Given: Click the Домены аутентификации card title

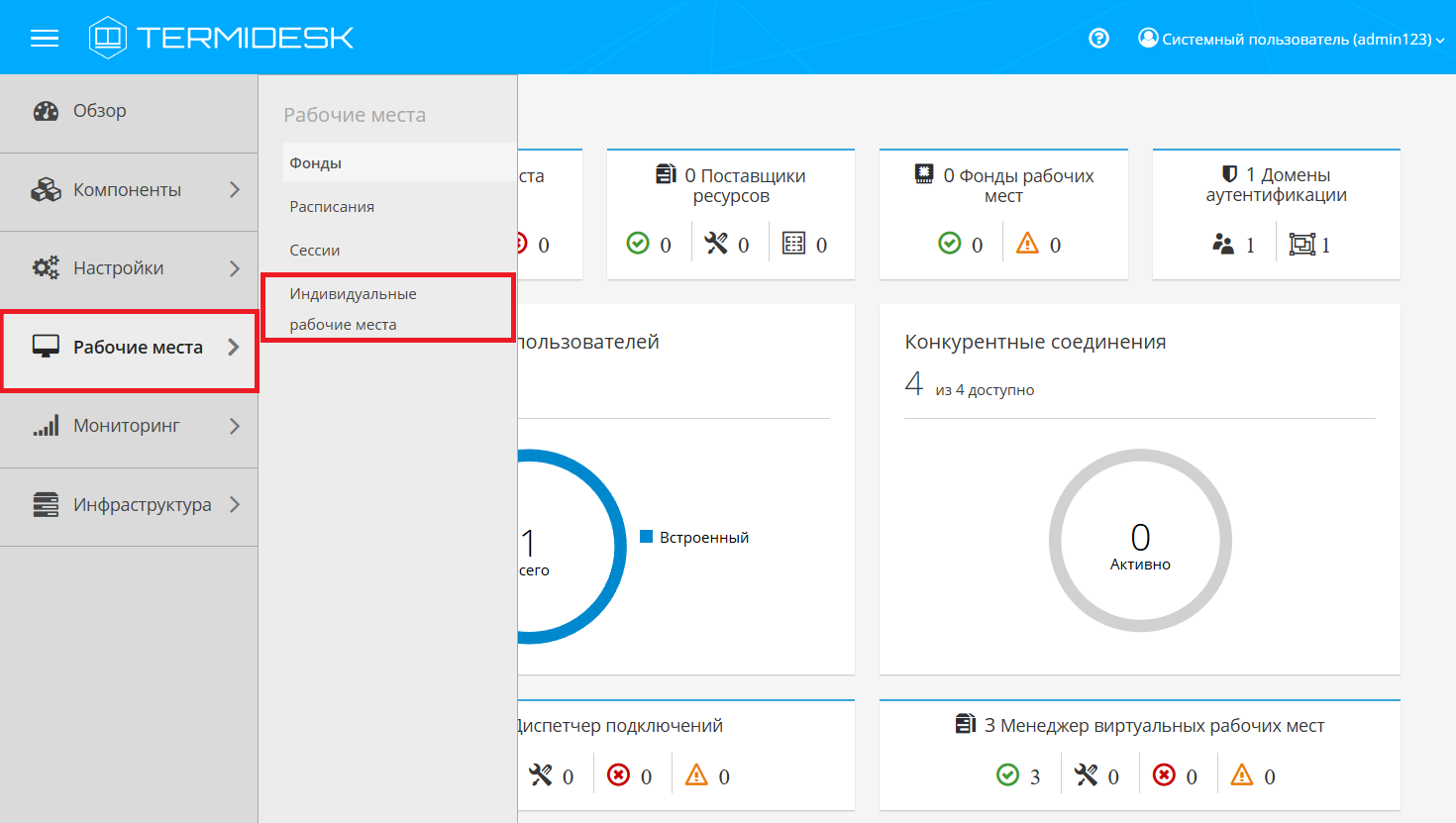Looking at the screenshot, I should 1276,185.
